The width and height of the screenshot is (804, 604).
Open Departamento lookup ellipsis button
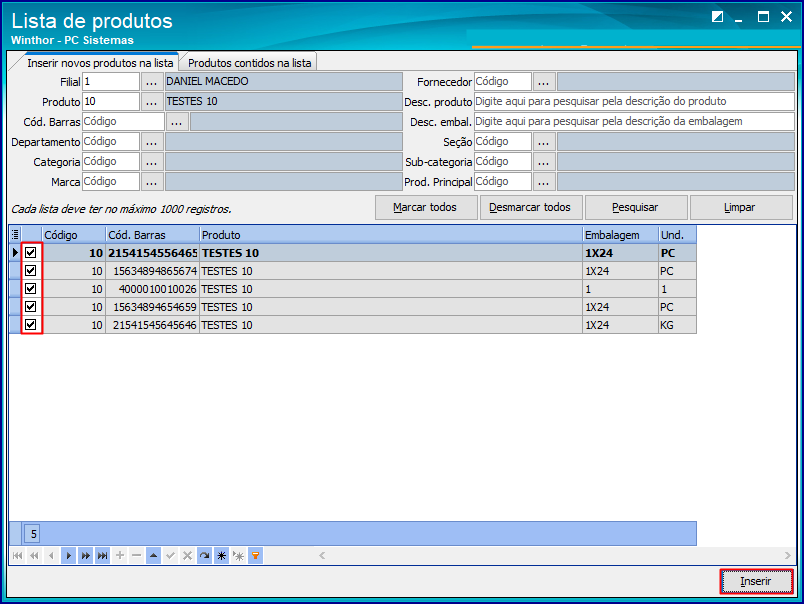coord(151,142)
